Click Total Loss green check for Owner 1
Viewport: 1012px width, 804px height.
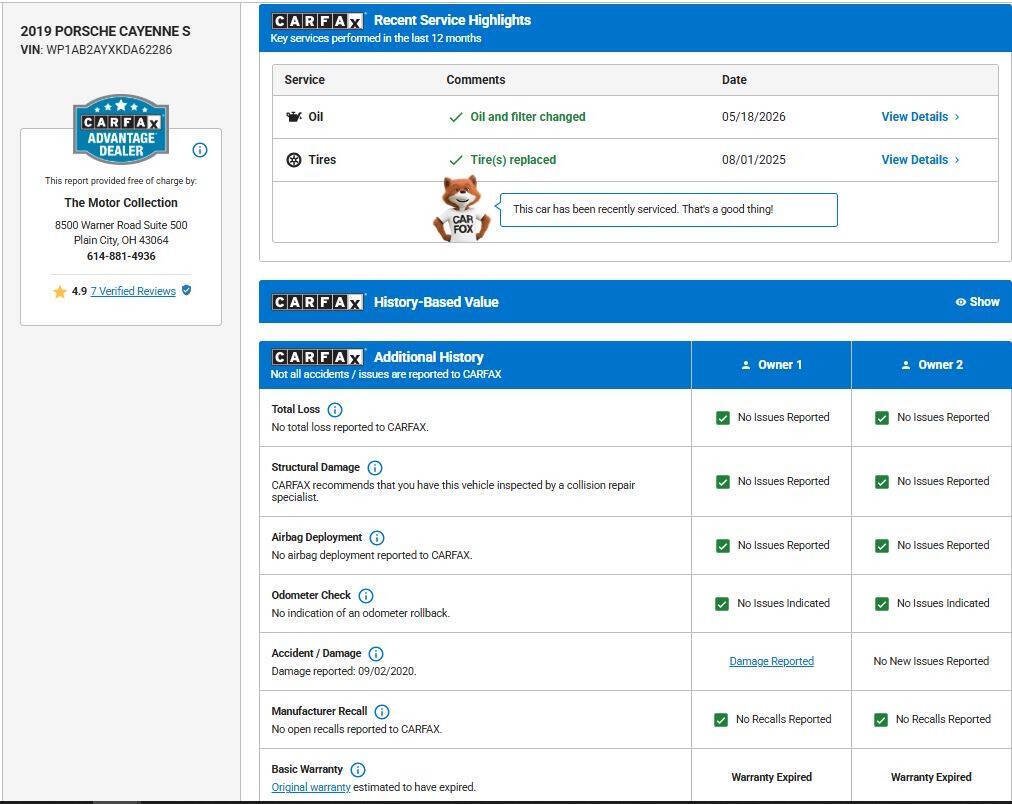(723, 418)
